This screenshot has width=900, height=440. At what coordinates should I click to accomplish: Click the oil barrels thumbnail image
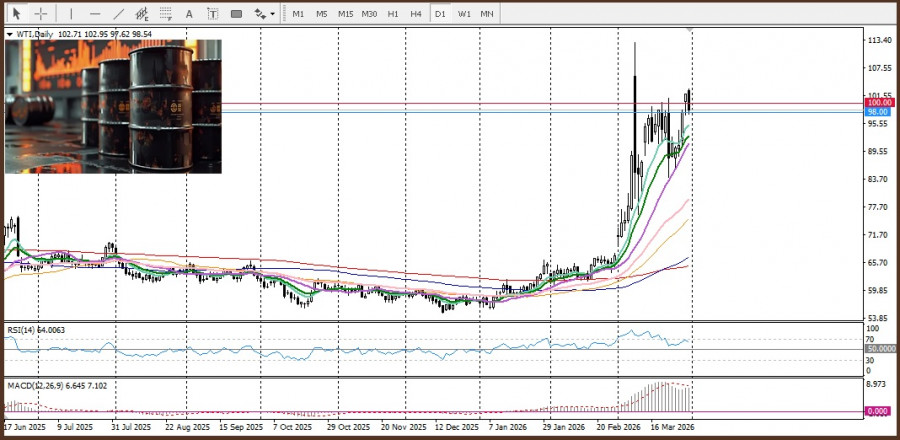(113, 106)
